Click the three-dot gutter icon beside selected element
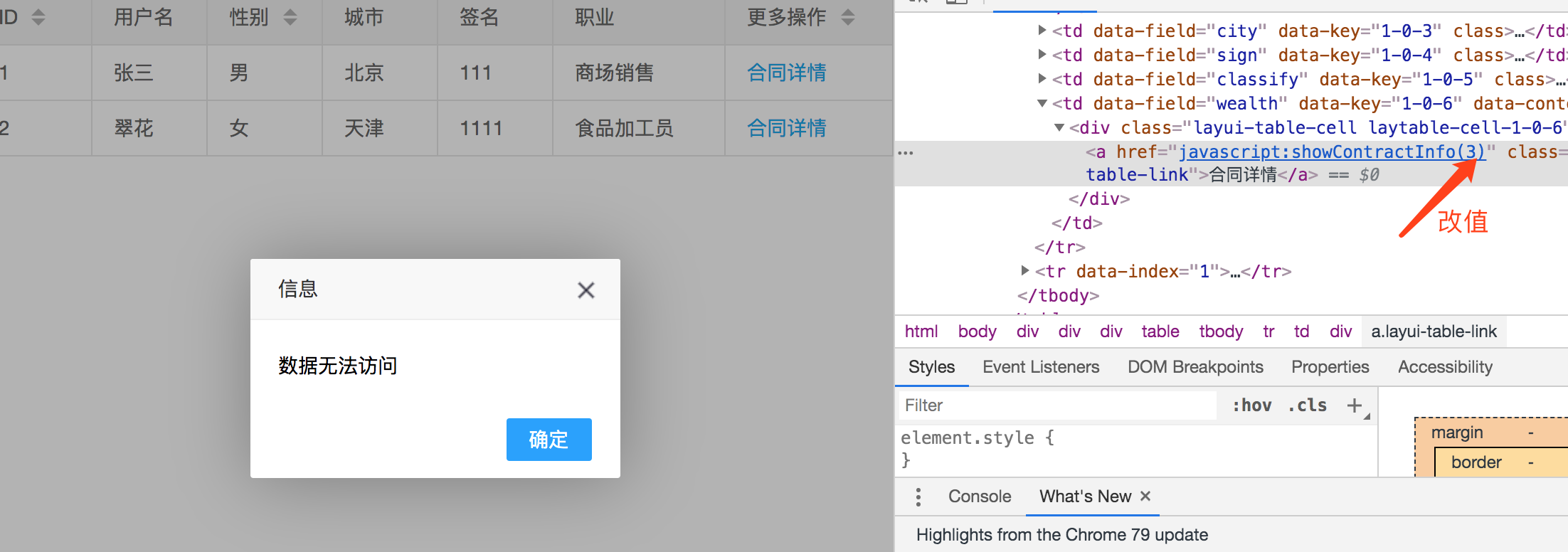This screenshot has width=1568, height=552. [x=905, y=153]
